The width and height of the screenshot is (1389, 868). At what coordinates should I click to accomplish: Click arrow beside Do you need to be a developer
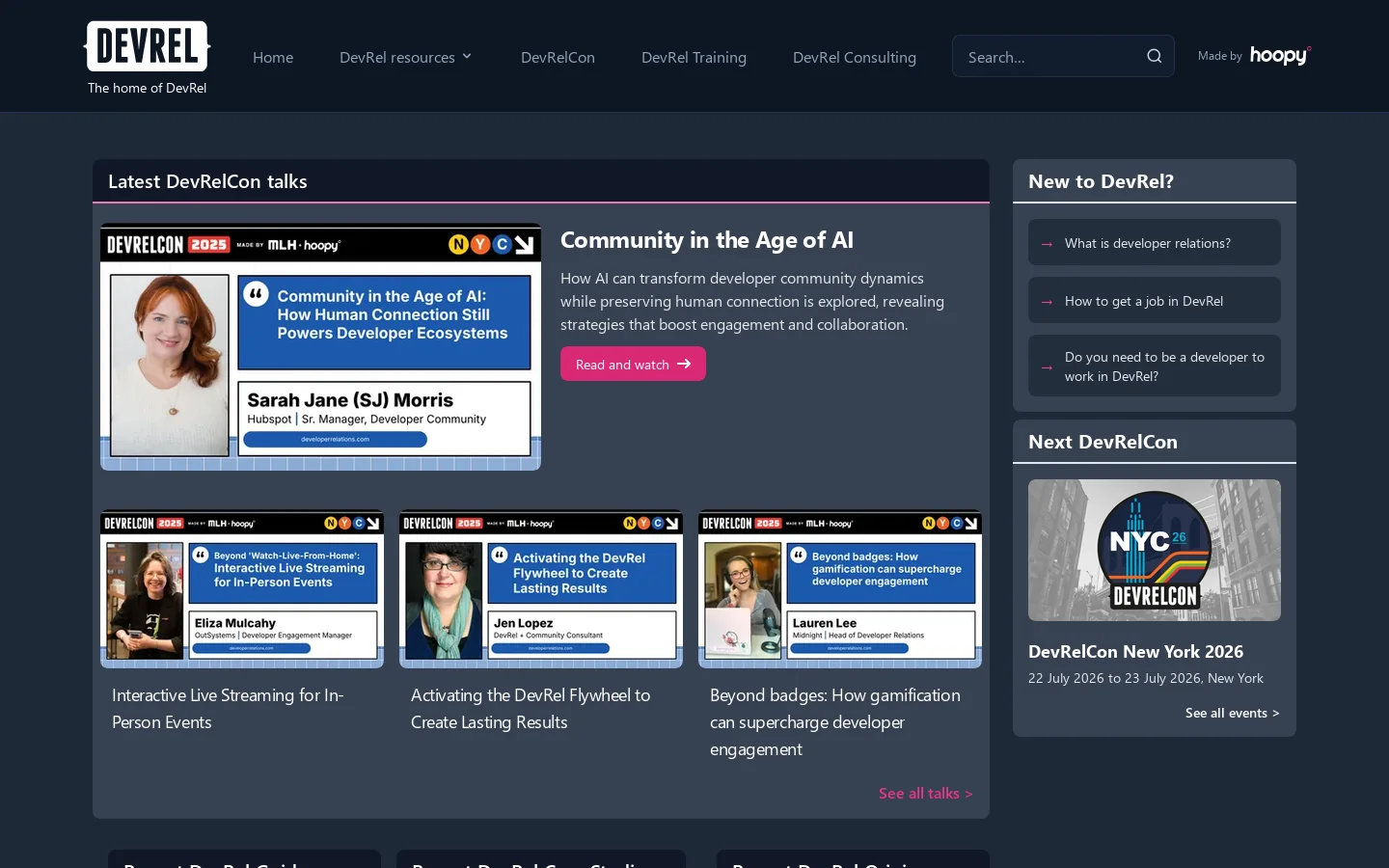(x=1047, y=367)
